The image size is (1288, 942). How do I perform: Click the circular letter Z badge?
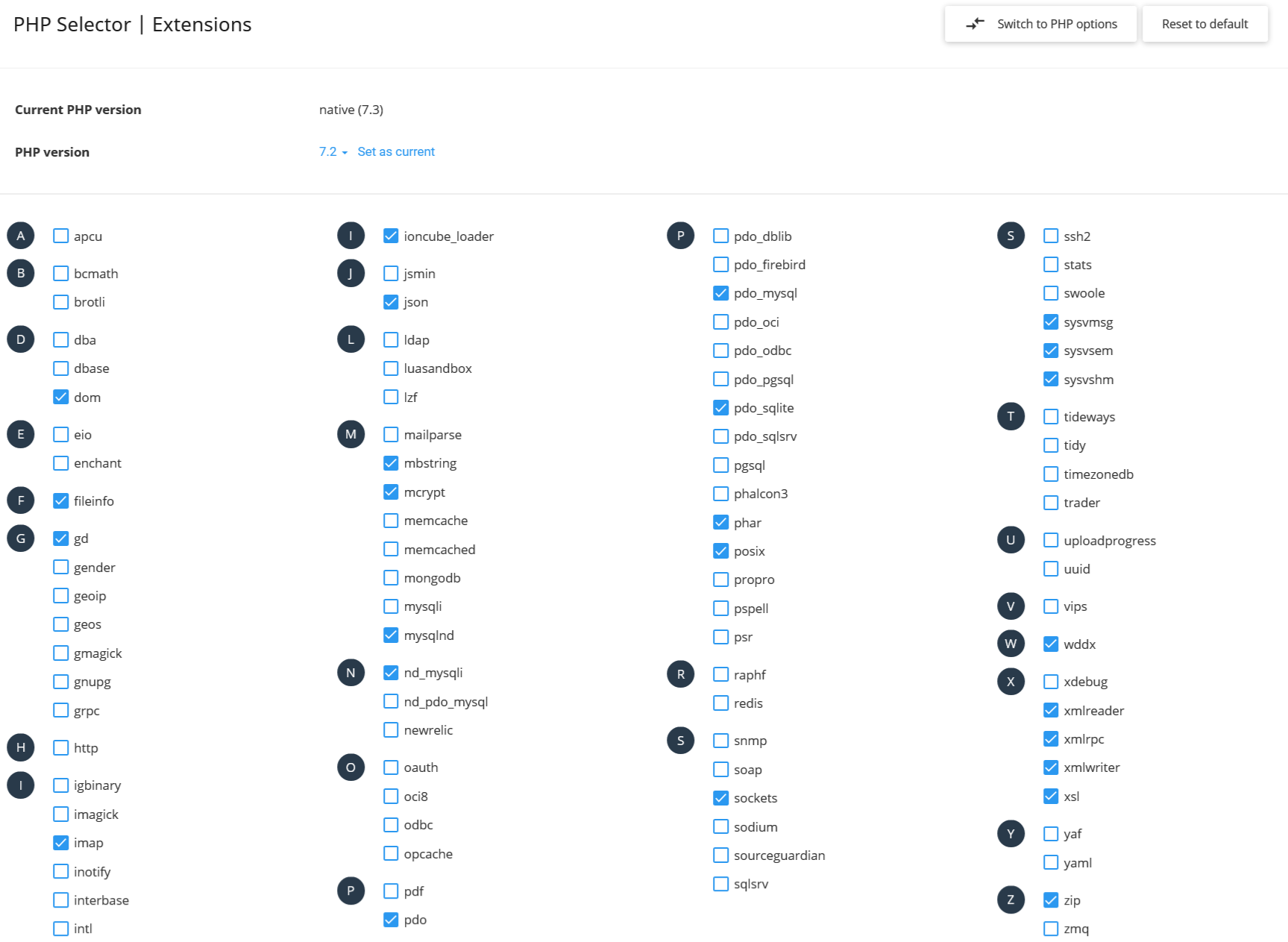coord(1011,899)
